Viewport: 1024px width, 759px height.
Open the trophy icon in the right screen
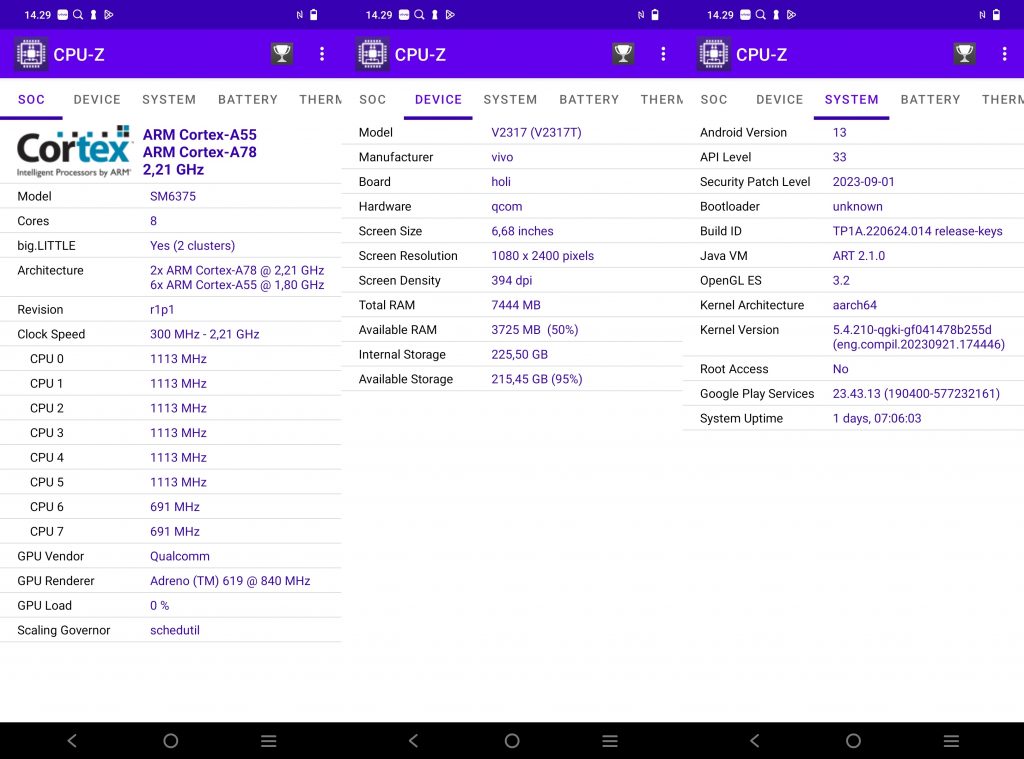(965, 54)
